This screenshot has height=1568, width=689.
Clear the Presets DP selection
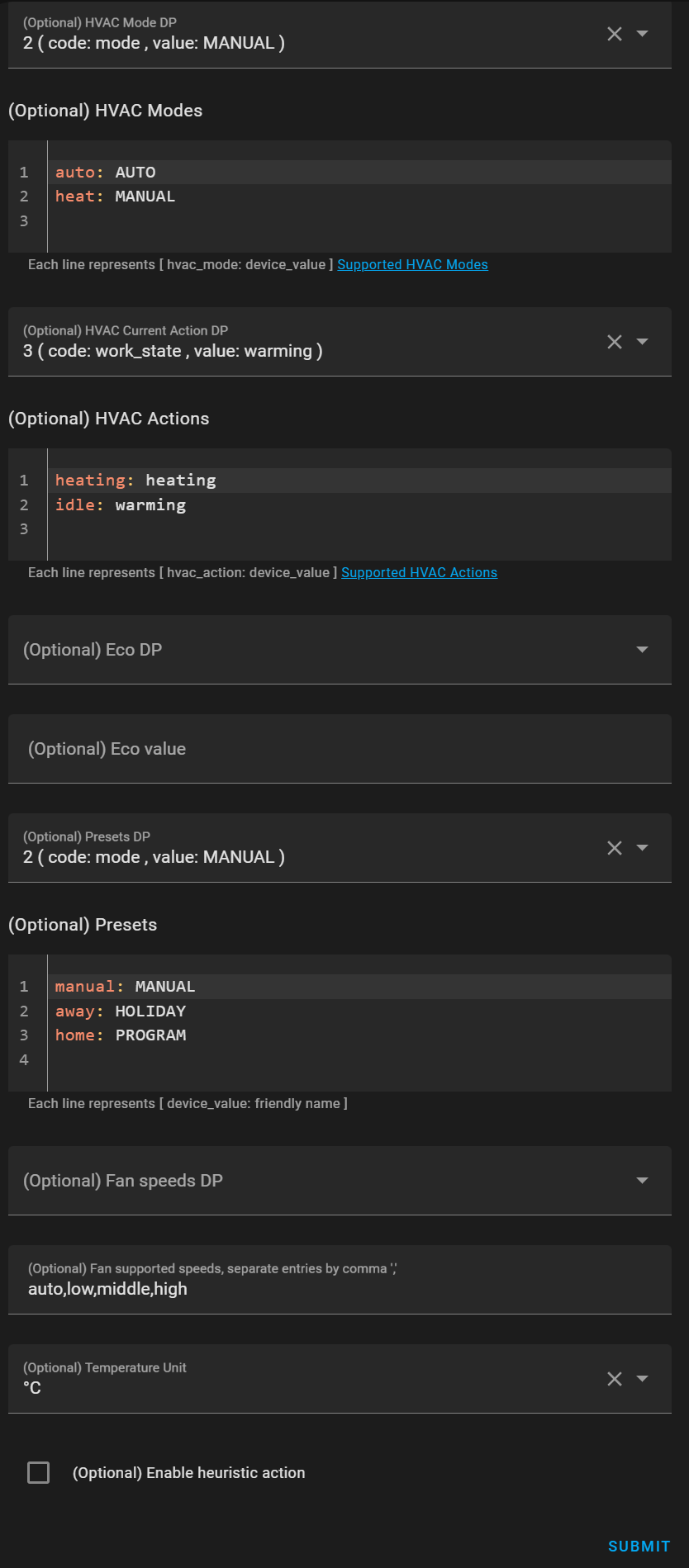click(615, 848)
